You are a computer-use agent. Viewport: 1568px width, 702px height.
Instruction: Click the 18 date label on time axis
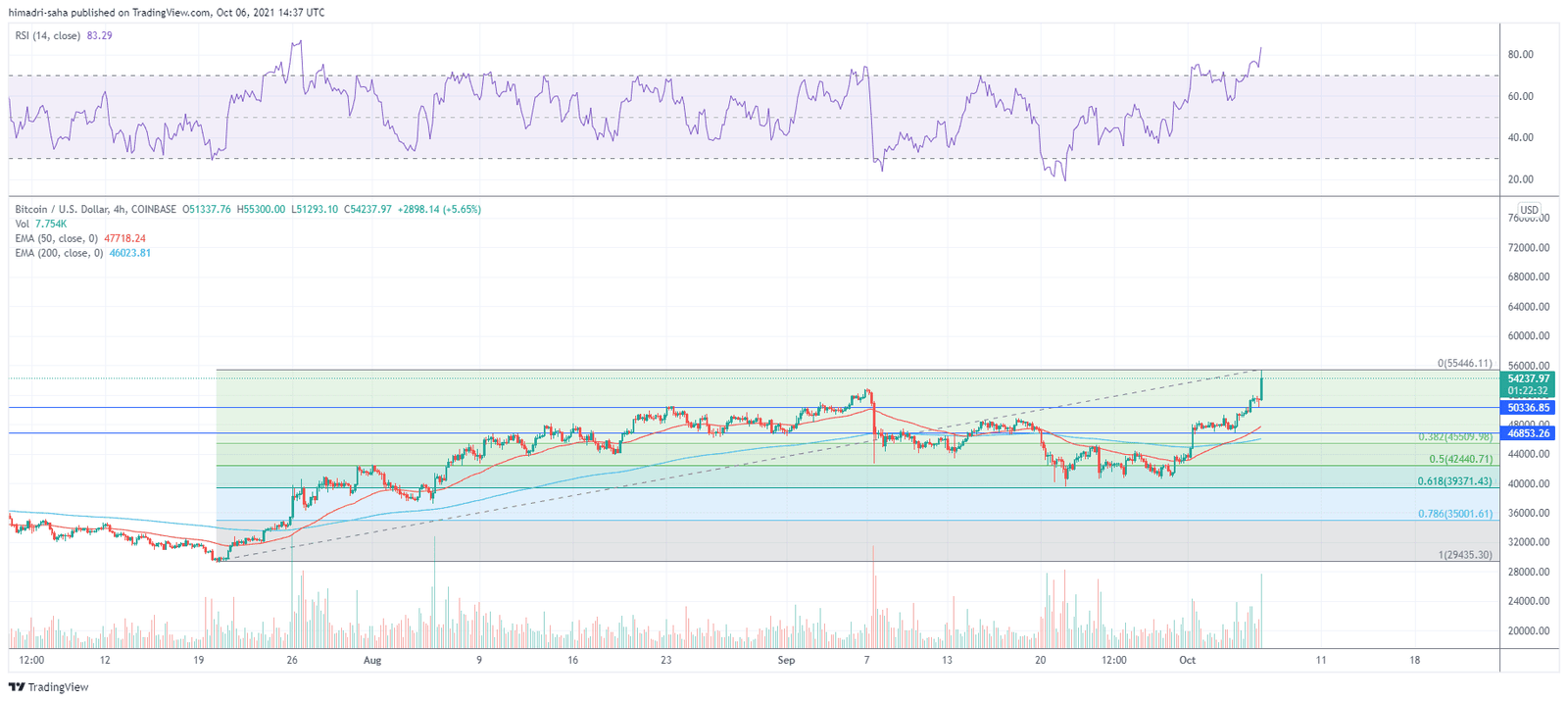(x=1415, y=661)
